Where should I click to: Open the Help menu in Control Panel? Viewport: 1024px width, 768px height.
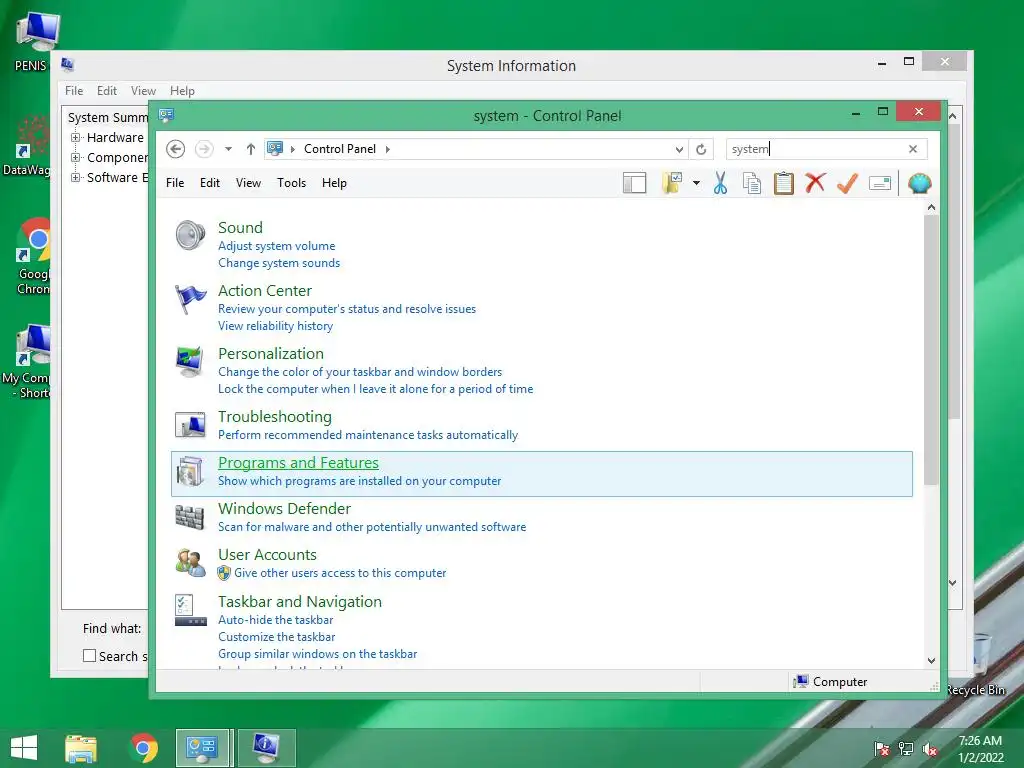tap(334, 183)
